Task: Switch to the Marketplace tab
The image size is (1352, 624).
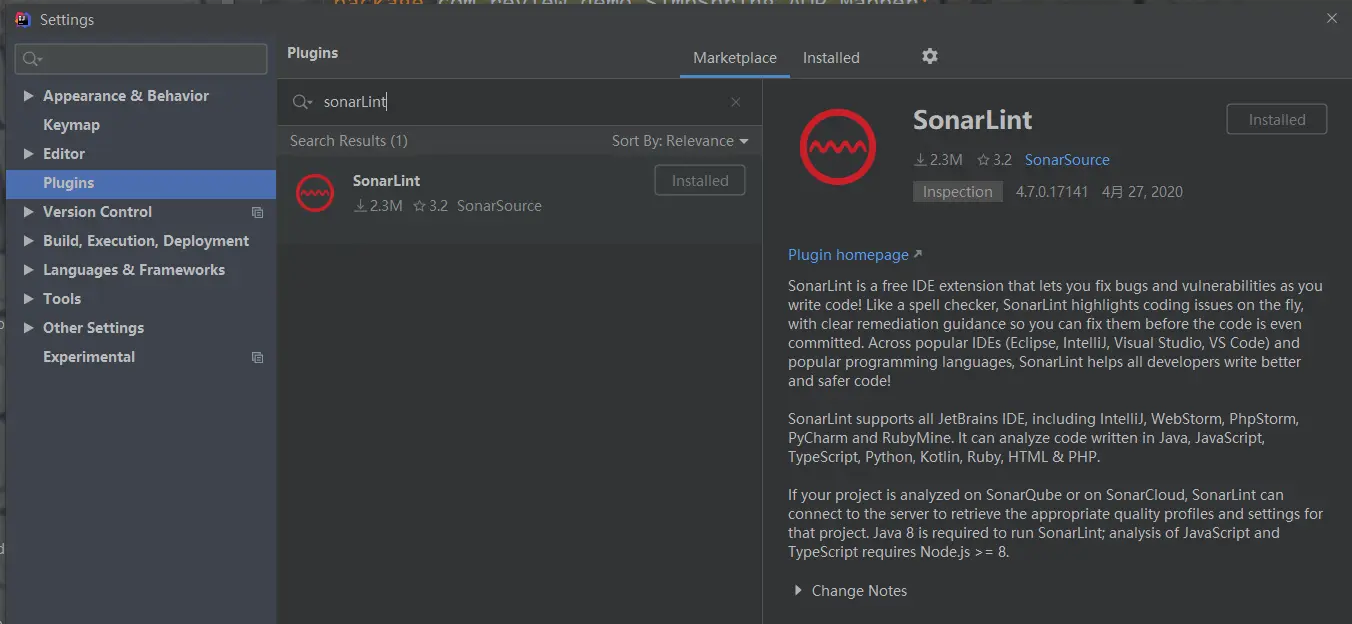Action: click(x=735, y=58)
